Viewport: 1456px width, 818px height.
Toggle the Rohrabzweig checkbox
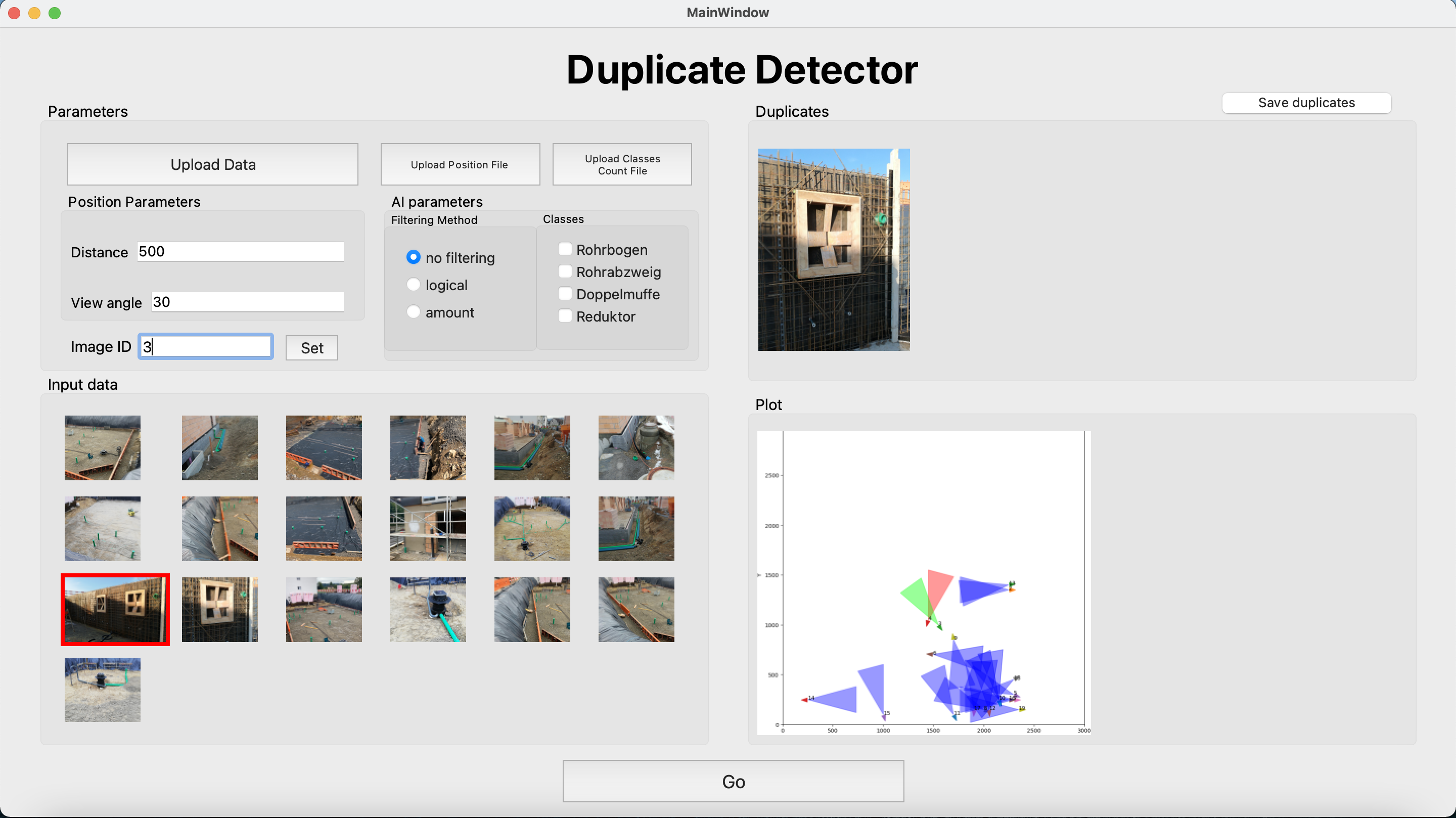coord(565,272)
